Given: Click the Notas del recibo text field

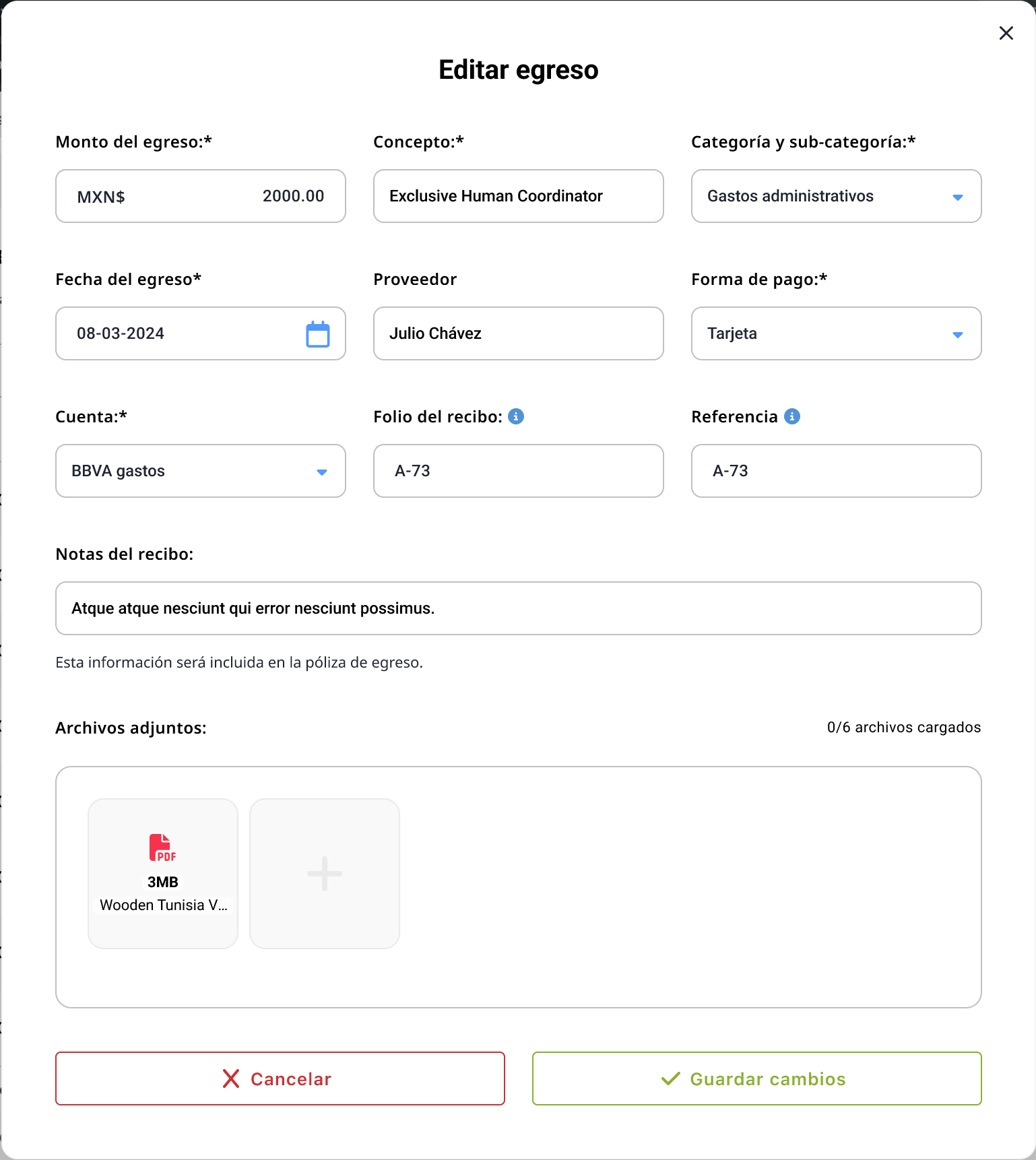Looking at the screenshot, I should tap(519, 608).
